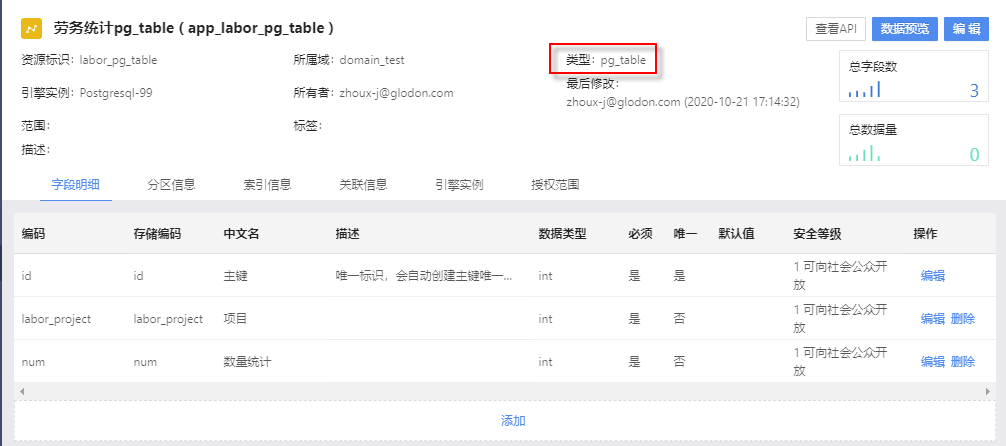Image resolution: width=1006 pixels, height=446 pixels.
Task: Delete the labor_project field
Action: 963,319
